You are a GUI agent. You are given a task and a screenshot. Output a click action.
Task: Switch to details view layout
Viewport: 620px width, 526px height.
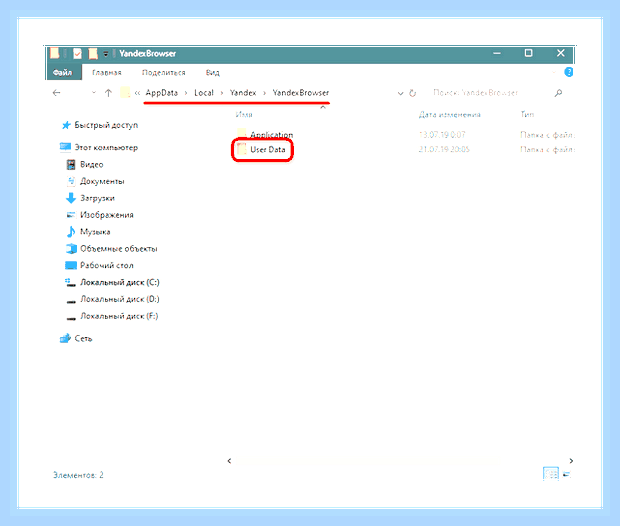[x=551, y=474]
